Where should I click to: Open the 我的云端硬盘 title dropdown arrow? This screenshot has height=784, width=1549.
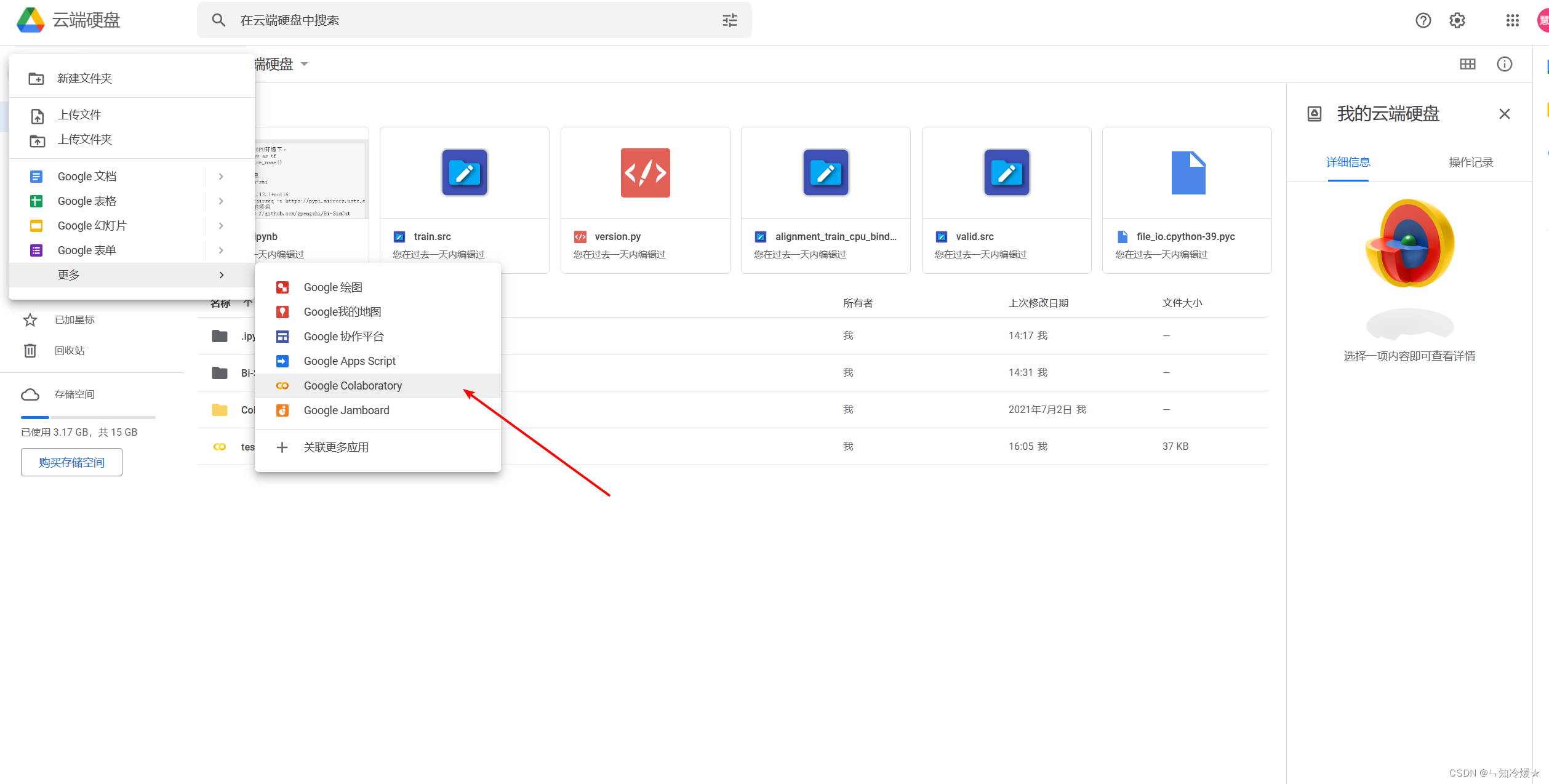tap(304, 64)
